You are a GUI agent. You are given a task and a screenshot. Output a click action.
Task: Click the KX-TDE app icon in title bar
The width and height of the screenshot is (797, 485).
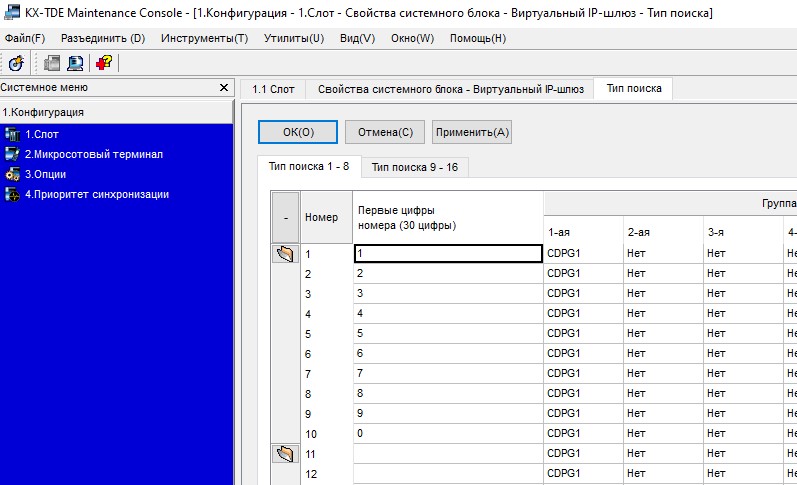tap(12, 12)
